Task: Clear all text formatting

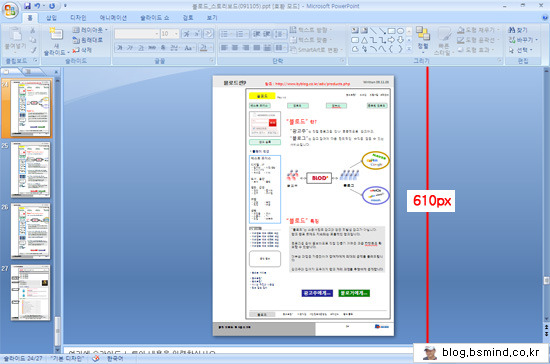Action: click(209, 34)
